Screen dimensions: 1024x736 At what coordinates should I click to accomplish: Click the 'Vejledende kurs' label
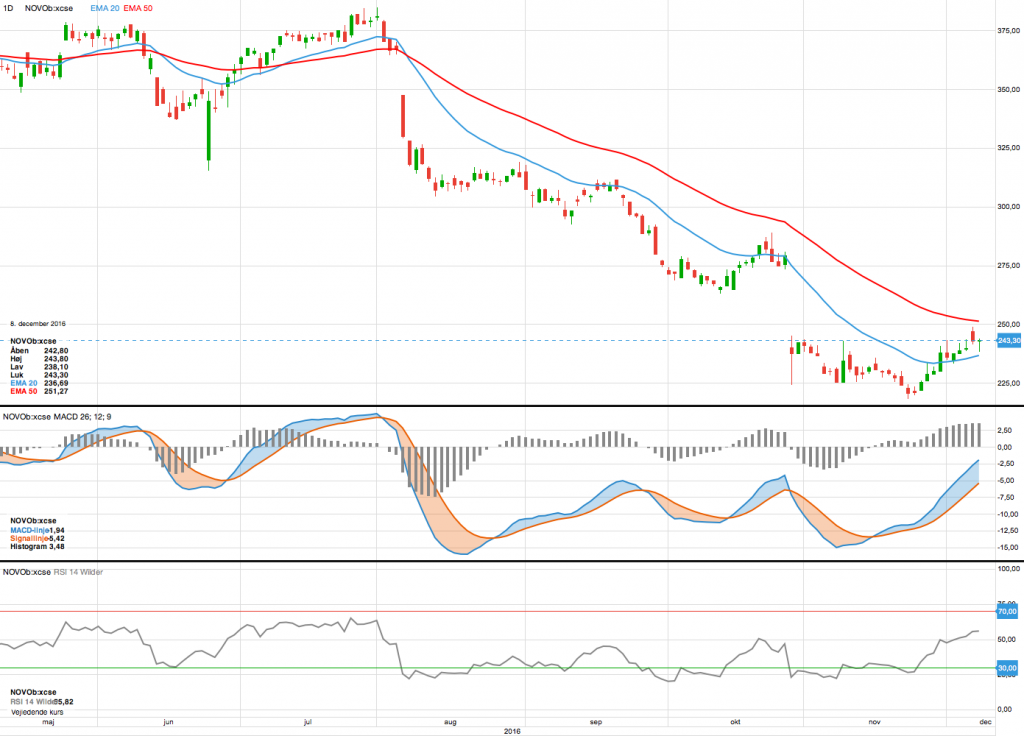(x=37, y=712)
